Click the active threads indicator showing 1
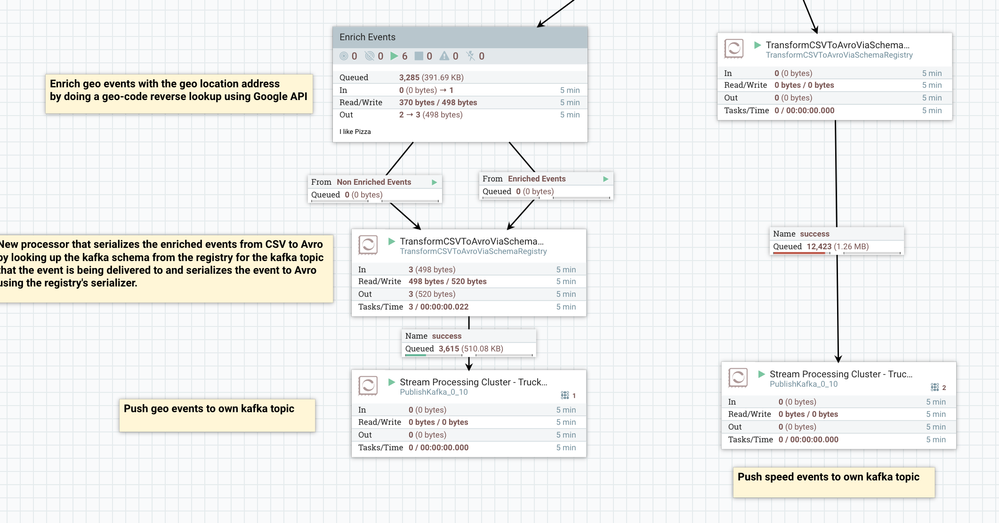999x523 pixels. tap(568, 396)
